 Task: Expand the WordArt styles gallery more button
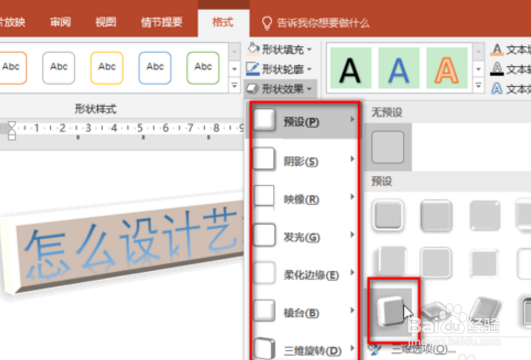[x=478, y=85]
